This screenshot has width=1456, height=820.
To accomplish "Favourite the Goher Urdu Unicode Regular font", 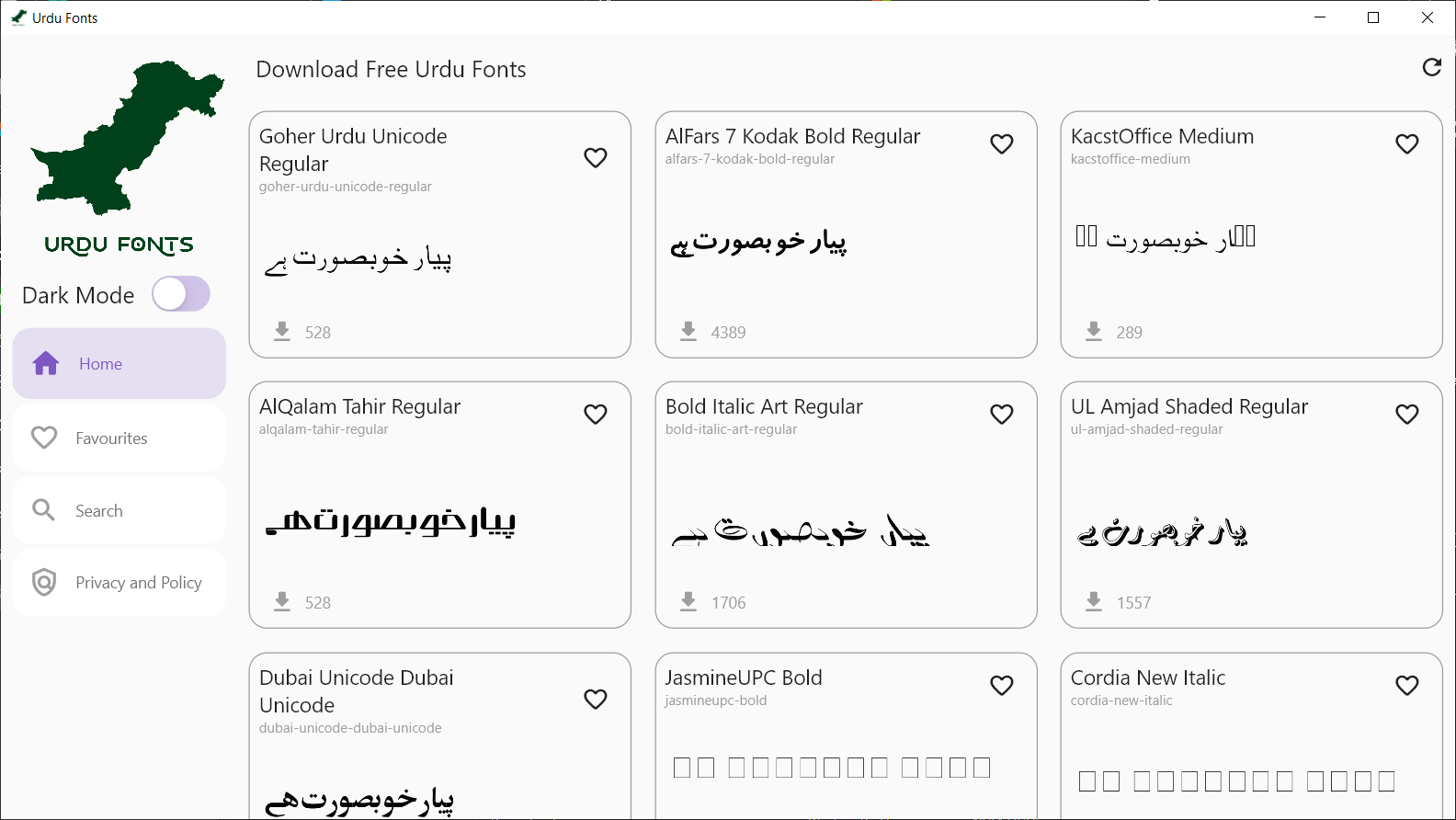I will click(x=596, y=158).
